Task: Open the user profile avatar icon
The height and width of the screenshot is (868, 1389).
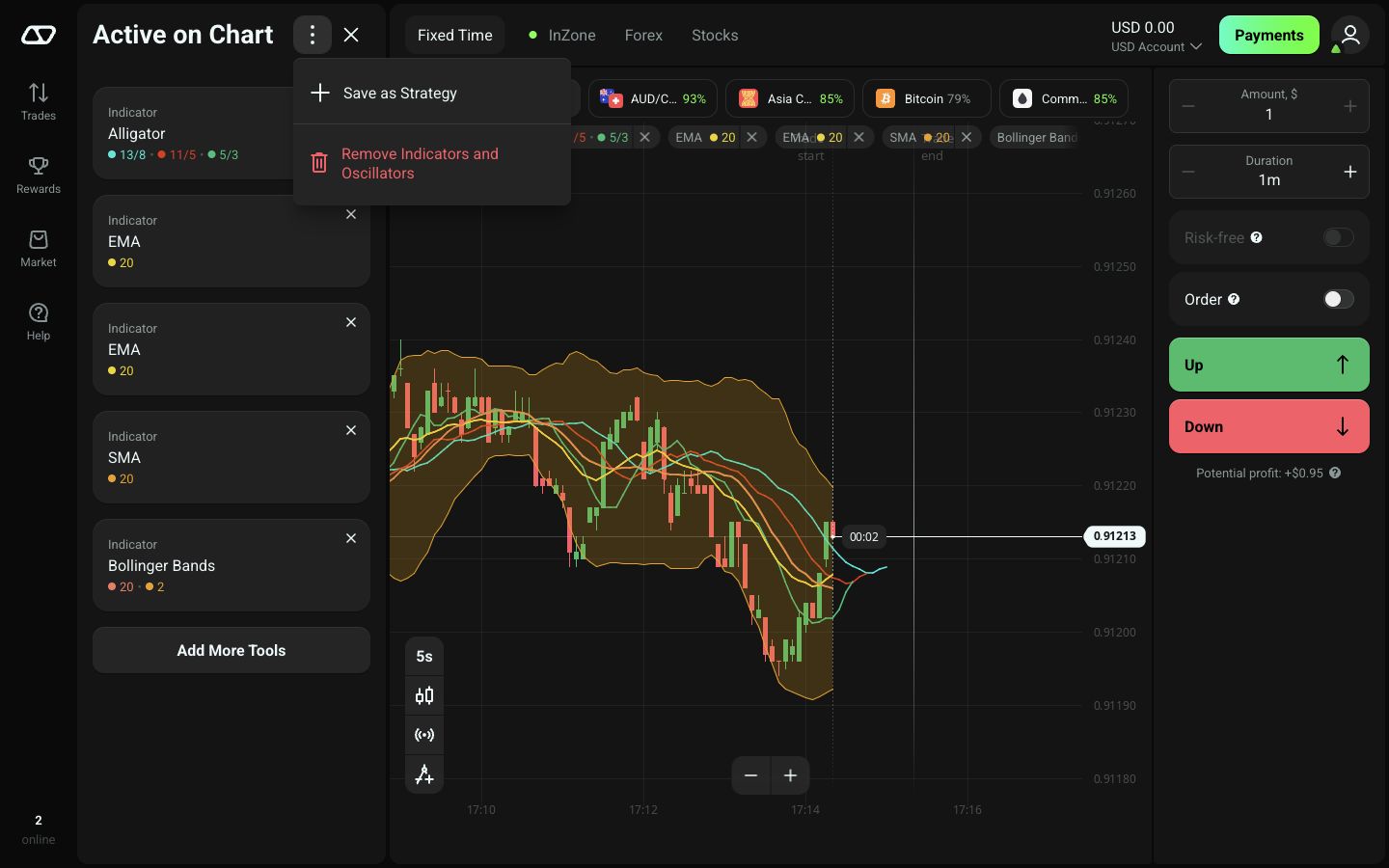Action: [x=1350, y=35]
